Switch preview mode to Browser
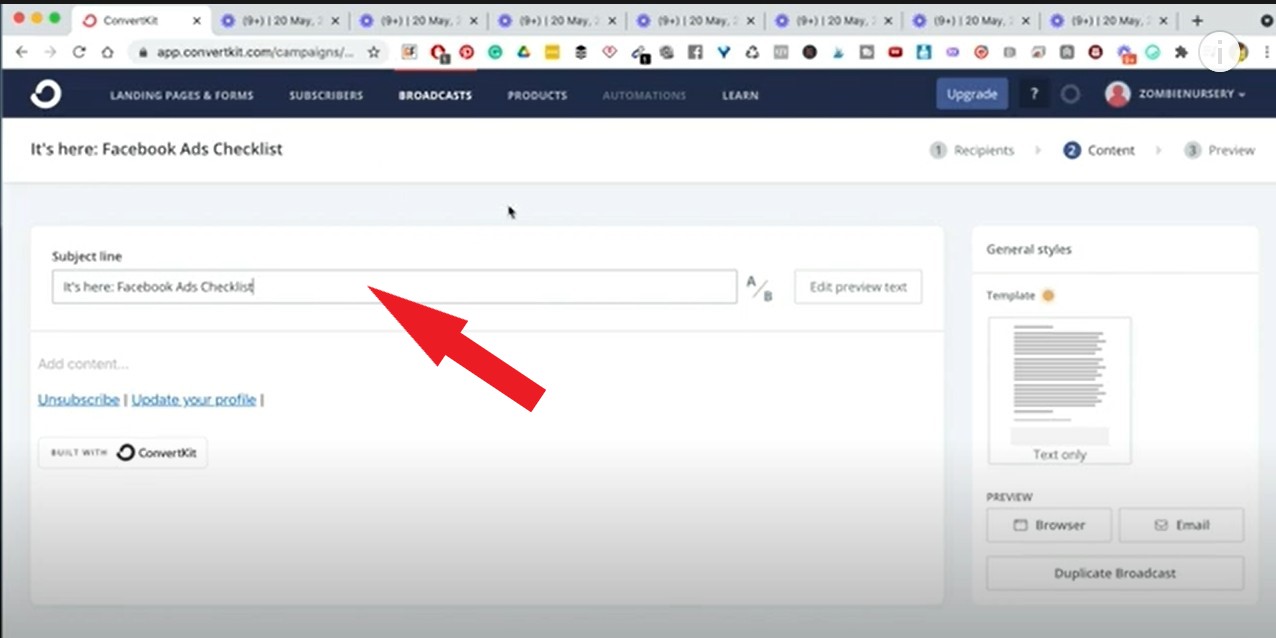1276x638 pixels. pyautogui.click(x=1048, y=524)
